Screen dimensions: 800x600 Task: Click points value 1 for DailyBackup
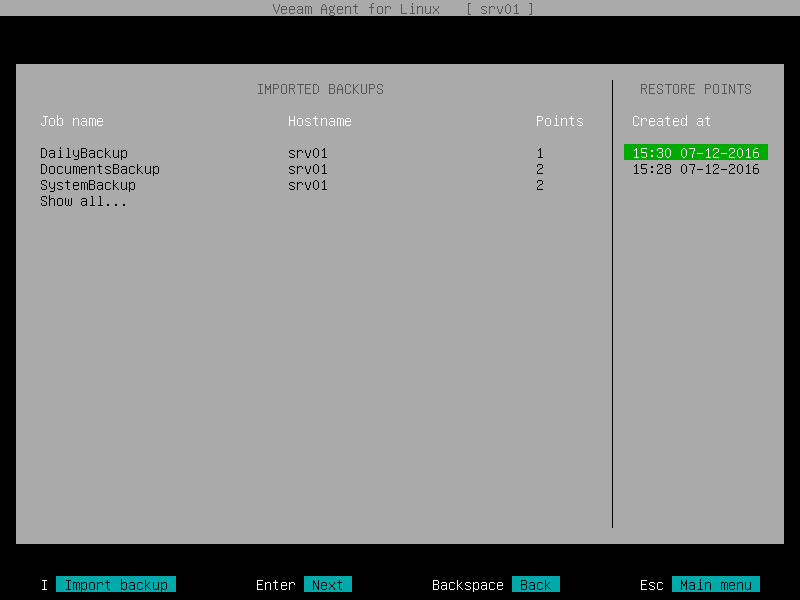(x=540, y=154)
